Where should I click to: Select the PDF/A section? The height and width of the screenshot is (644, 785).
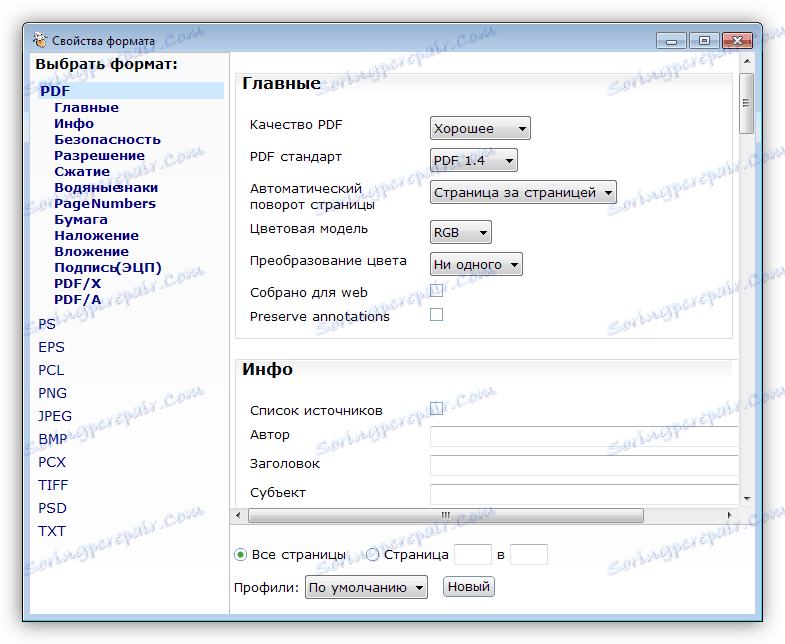[78, 300]
